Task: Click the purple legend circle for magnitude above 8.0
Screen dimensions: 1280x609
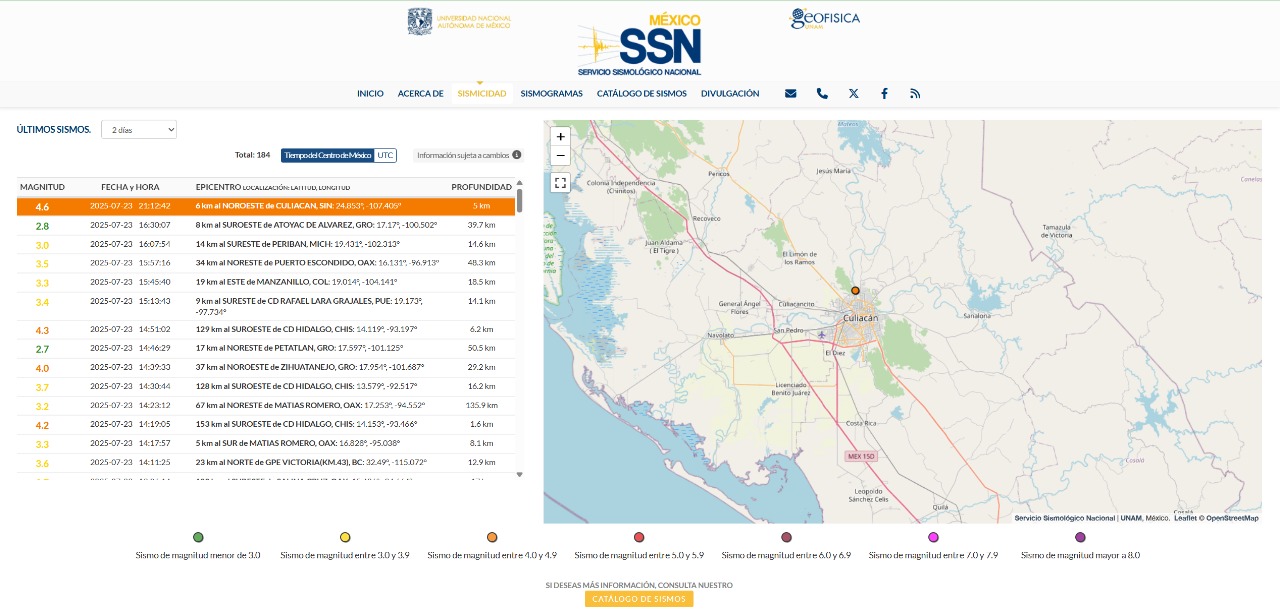Action: (x=1080, y=537)
